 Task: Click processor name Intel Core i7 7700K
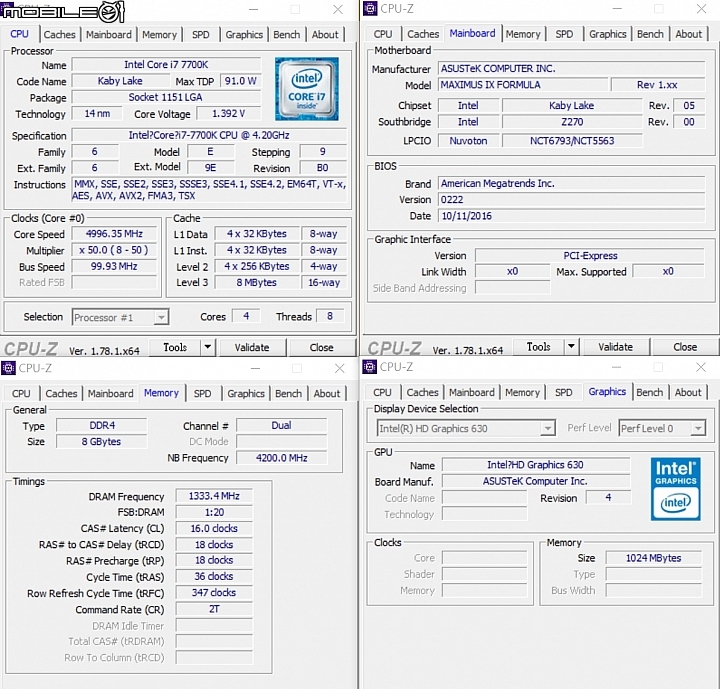(166, 65)
